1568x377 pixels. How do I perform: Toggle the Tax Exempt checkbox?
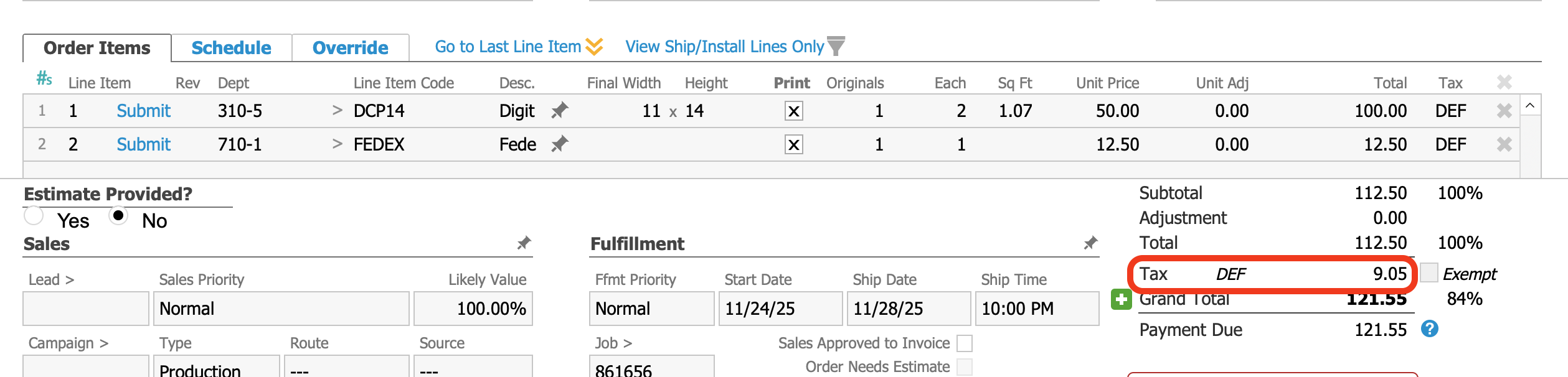click(x=1429, y=272)
